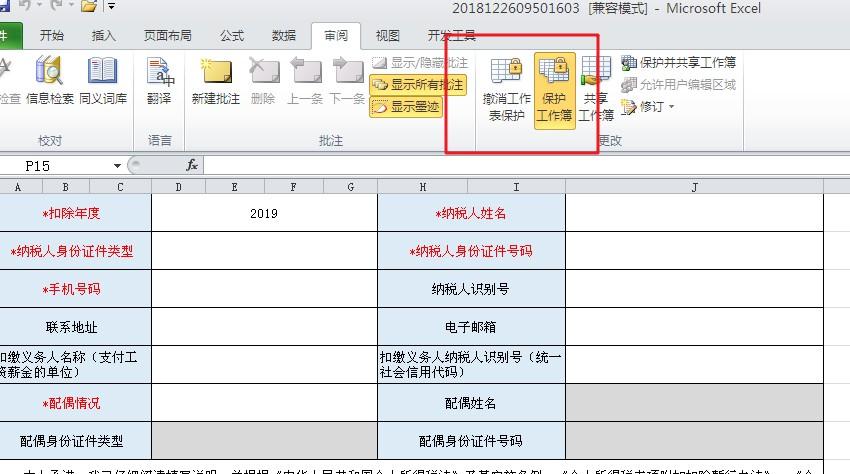The image size is (850, 474).
Task: Click the *纳税人姓名 label cell
Action: [x=471, y=213]
